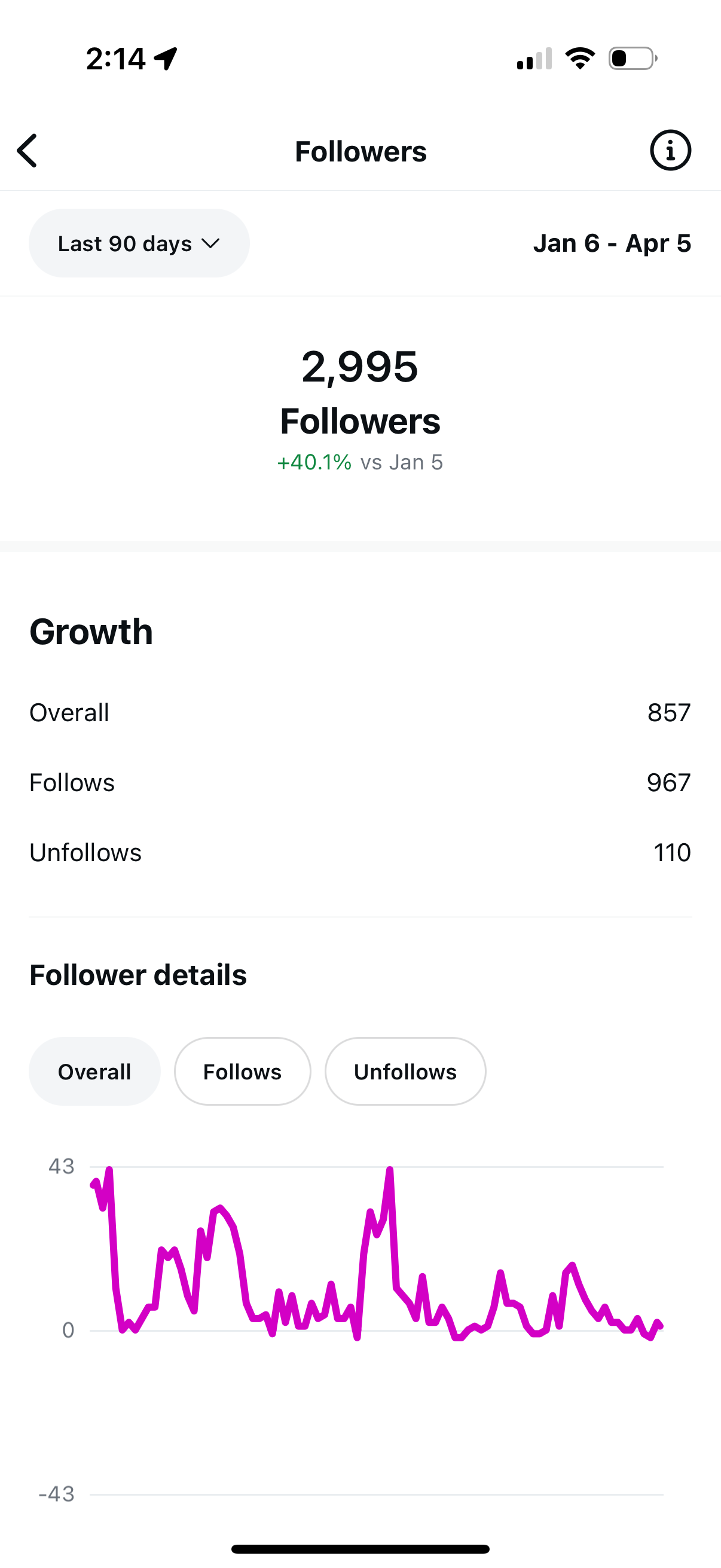Select the Follows chart filter
Viewport: 721px width, 1568px height.
243,1071
